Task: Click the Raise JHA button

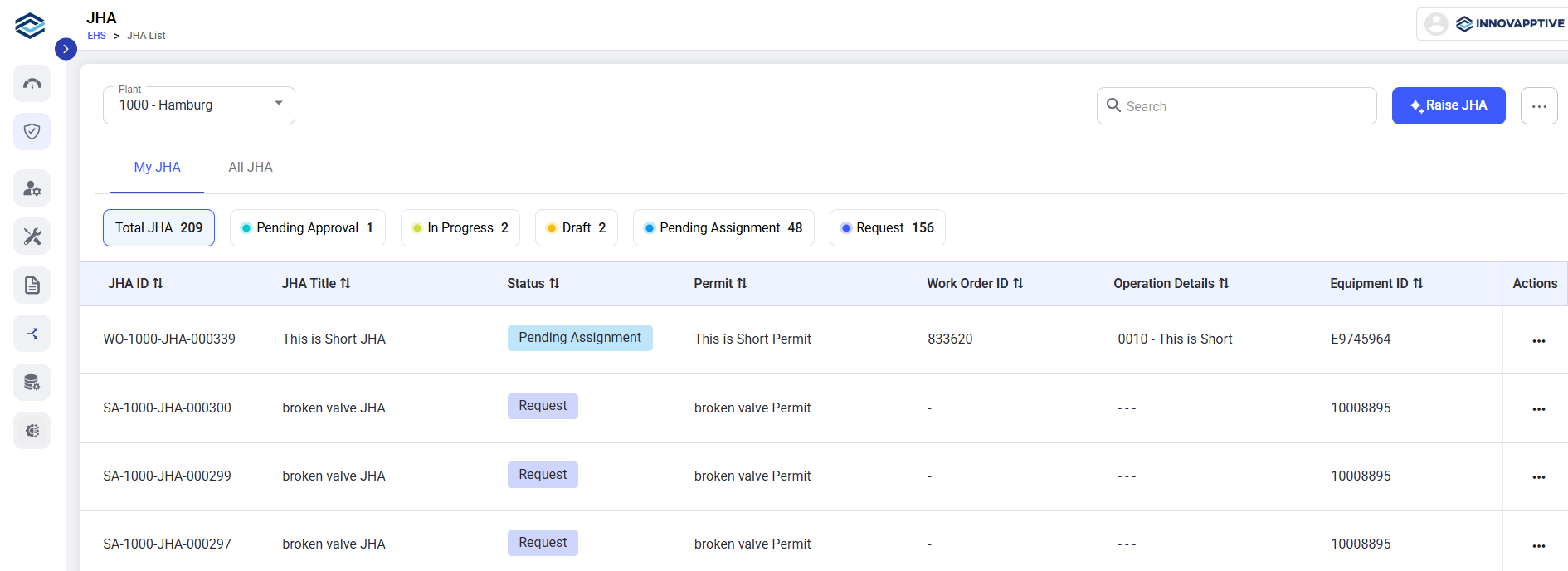Action: 1449,105
